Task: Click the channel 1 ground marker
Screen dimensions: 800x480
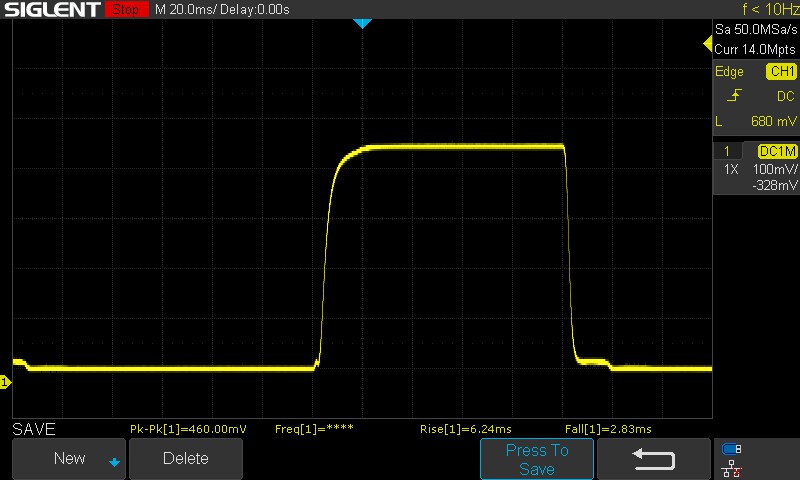Action: [x=5, y=382]
